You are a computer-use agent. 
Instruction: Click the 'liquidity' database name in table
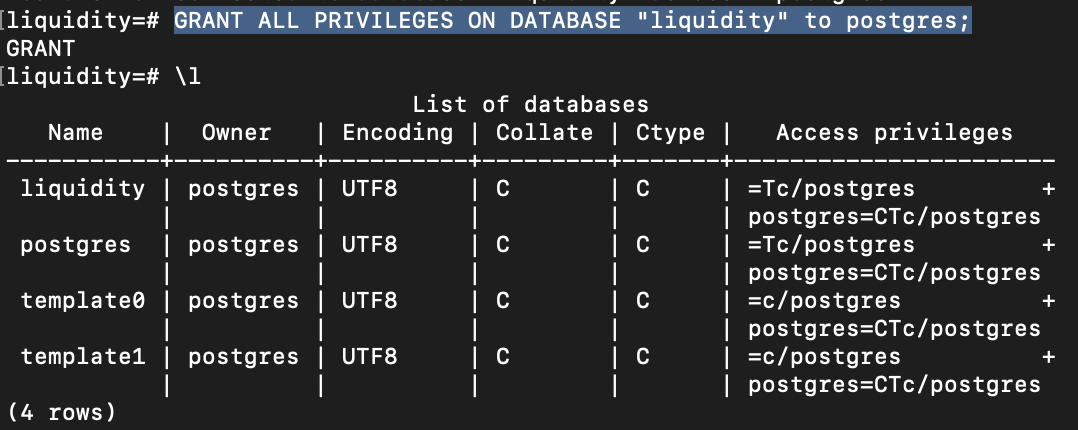[82, 188]
